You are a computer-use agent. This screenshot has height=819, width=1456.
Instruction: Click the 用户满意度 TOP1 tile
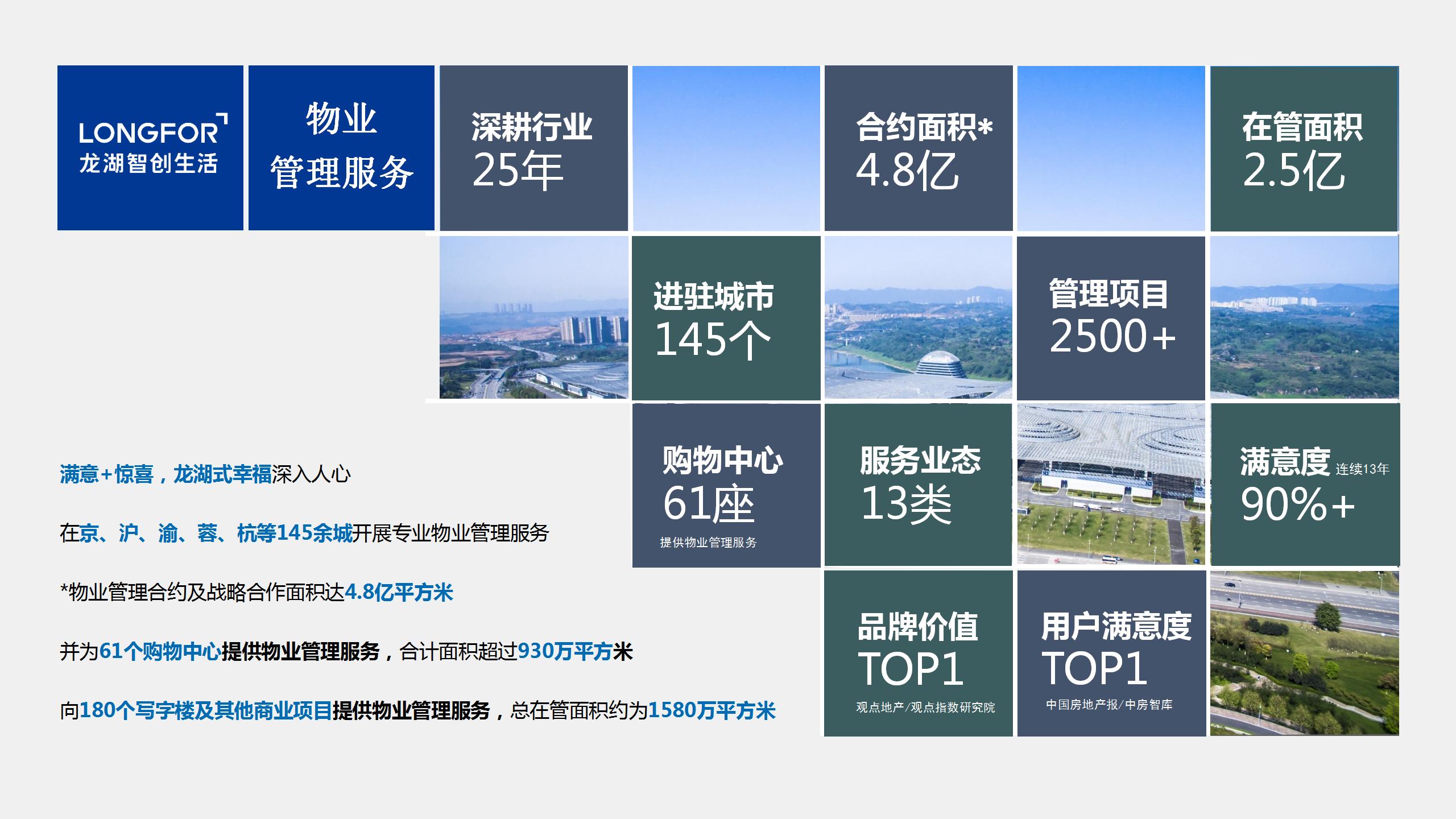1111,653
